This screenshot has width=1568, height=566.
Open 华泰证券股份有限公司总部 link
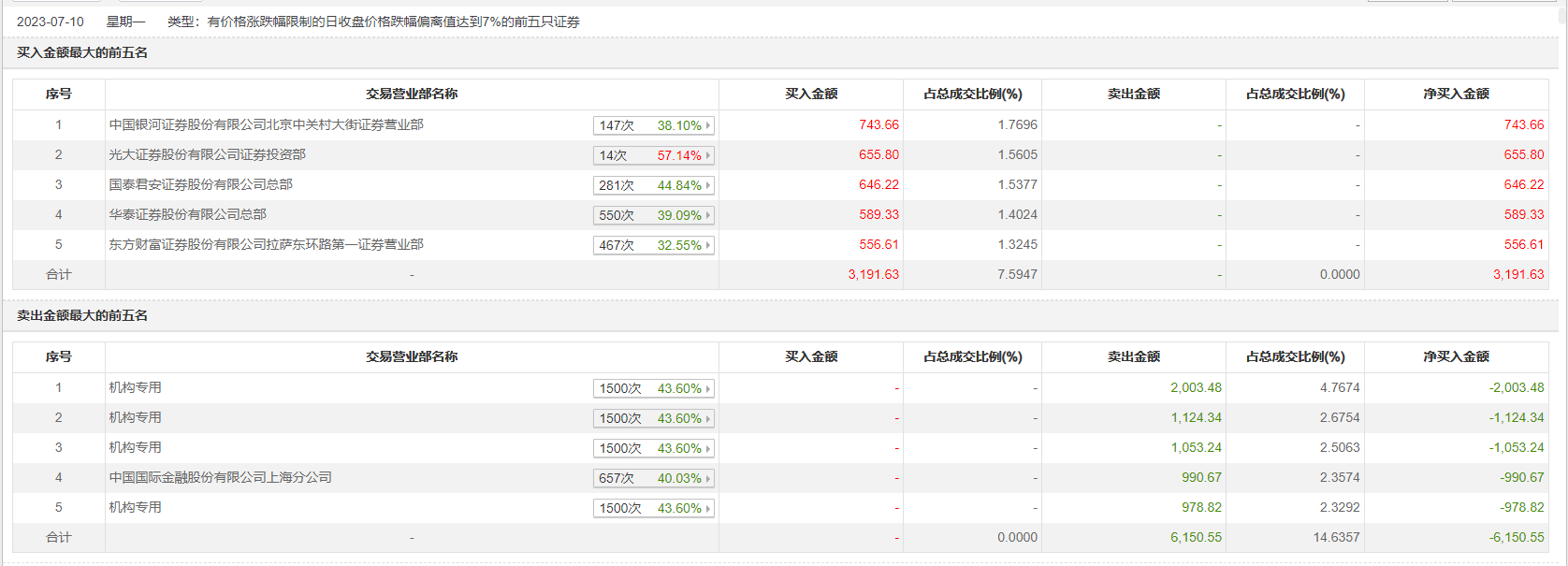click(187, 214)
